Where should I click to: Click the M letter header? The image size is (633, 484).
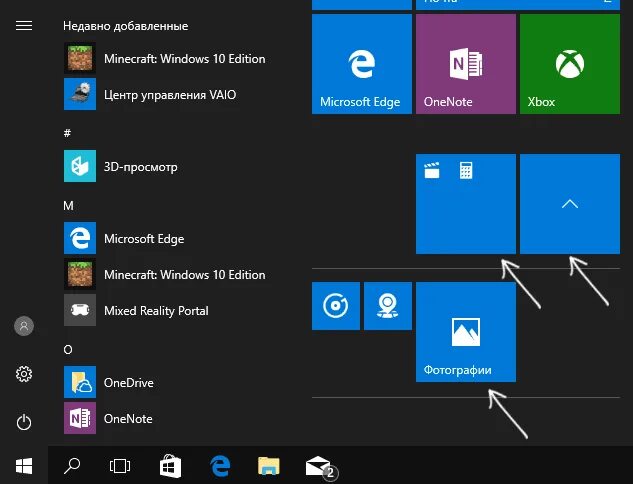68,205
